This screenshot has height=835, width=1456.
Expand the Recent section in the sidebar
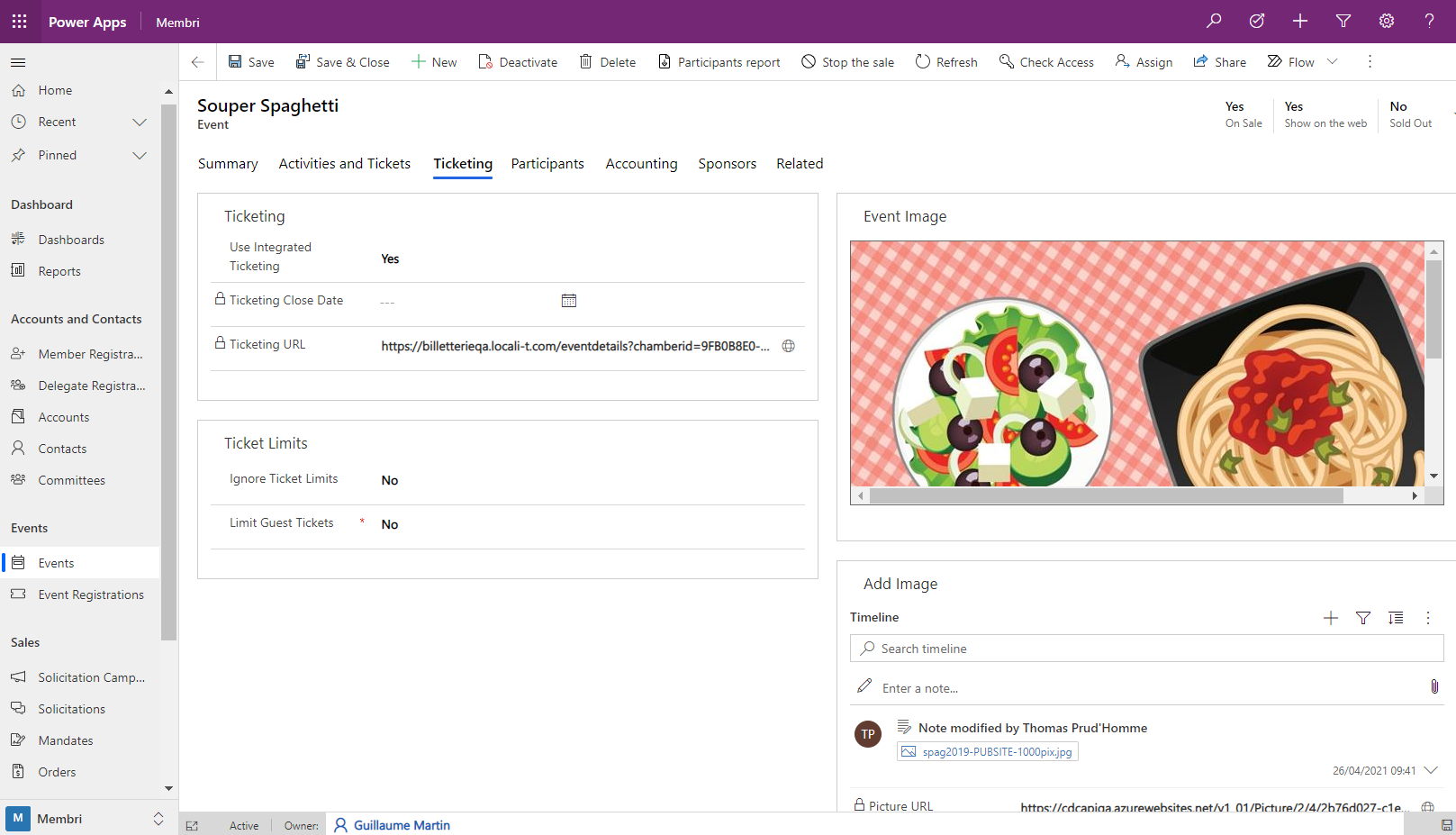pos(140,121)
